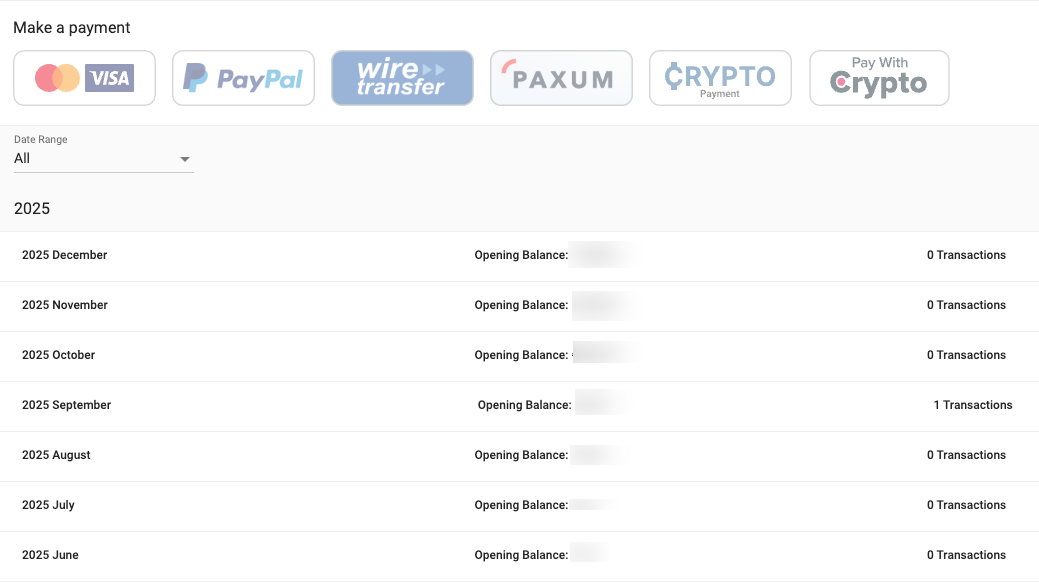The height and width of the screenshot is (582, 1039).
Task: Select the 2025 August row
Action: coord(56,455)
